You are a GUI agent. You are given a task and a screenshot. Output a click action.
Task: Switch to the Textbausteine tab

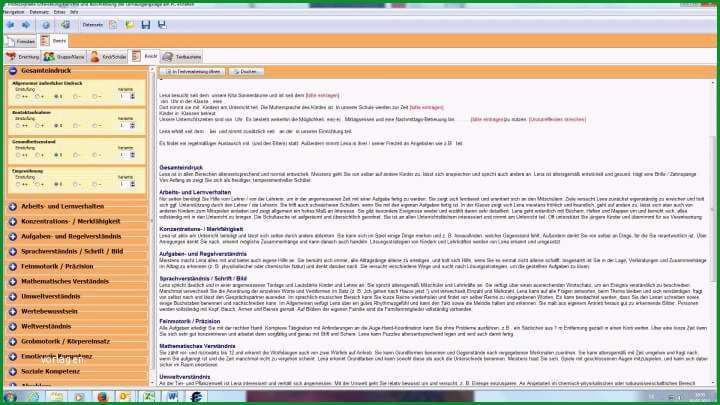pyautogui.click(x=182, y=57)
